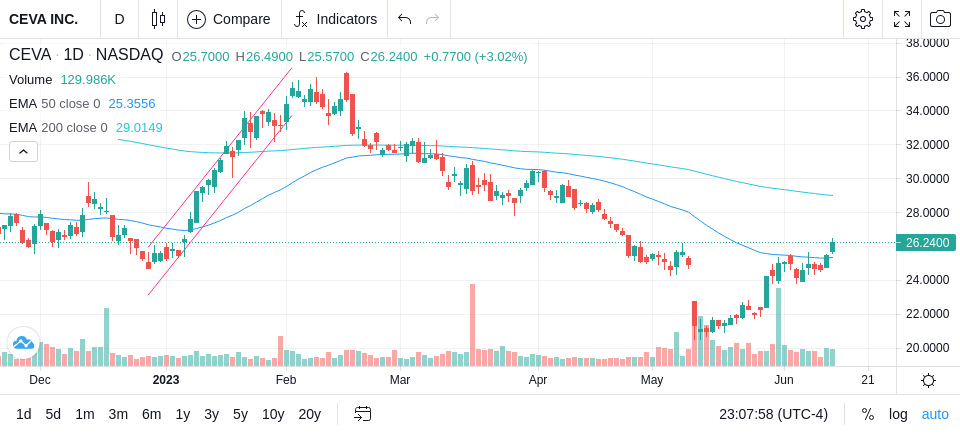This screenshot has height=433, width=960.
Task: Select the EMA 200 close legend
Action: tap(58, 127)
